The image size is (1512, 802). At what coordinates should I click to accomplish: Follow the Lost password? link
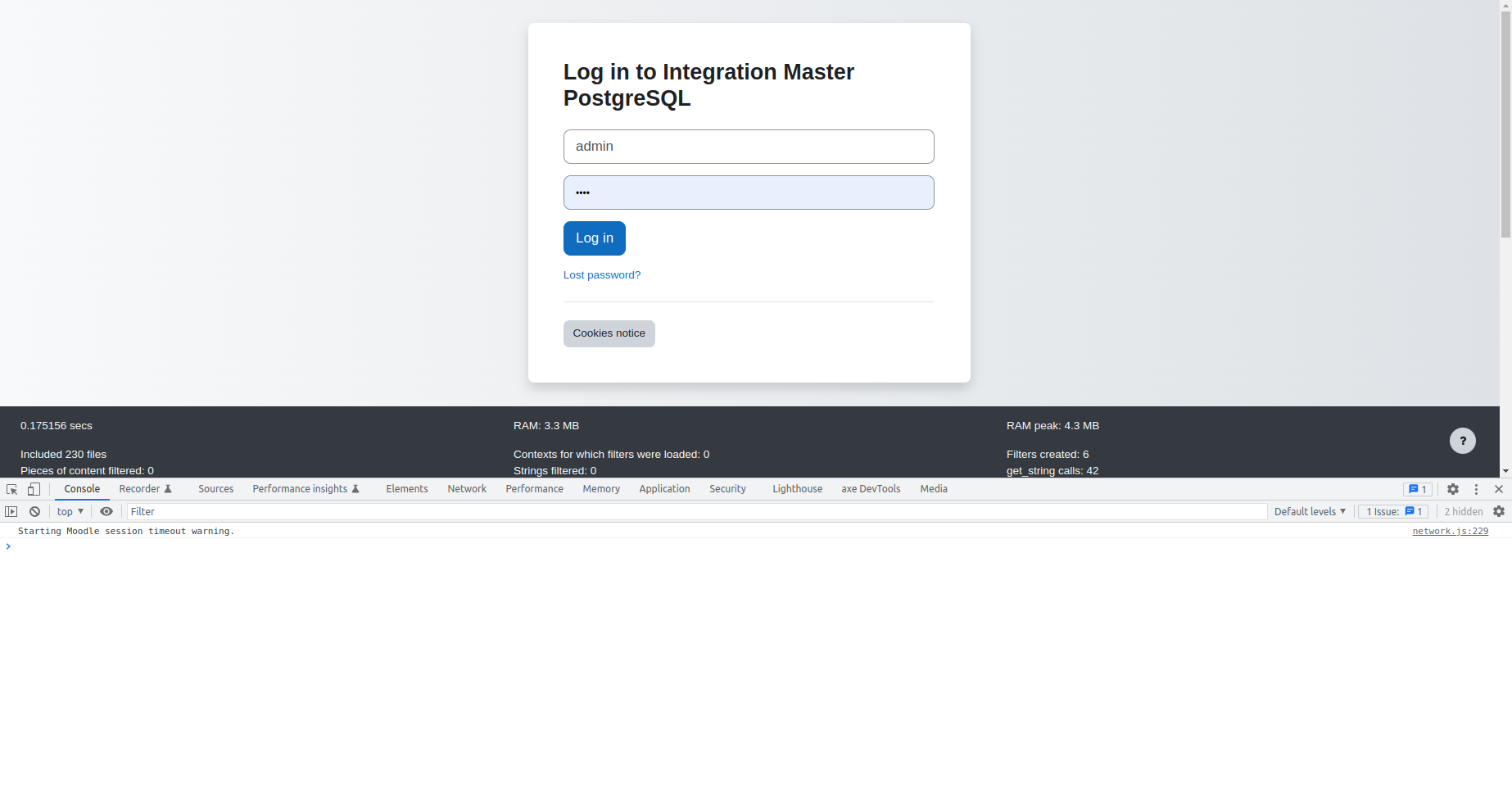(602, 275)
